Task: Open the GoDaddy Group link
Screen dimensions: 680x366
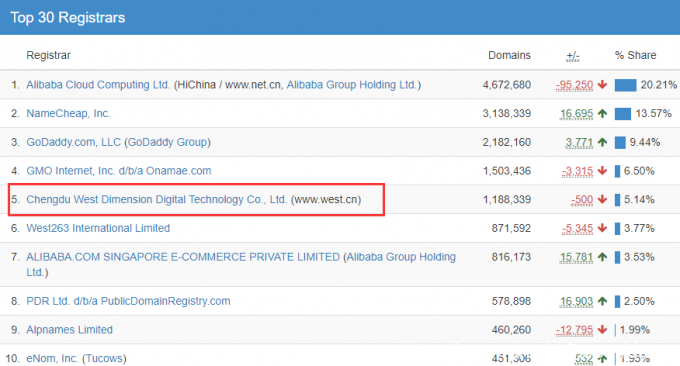Action: 167,142
